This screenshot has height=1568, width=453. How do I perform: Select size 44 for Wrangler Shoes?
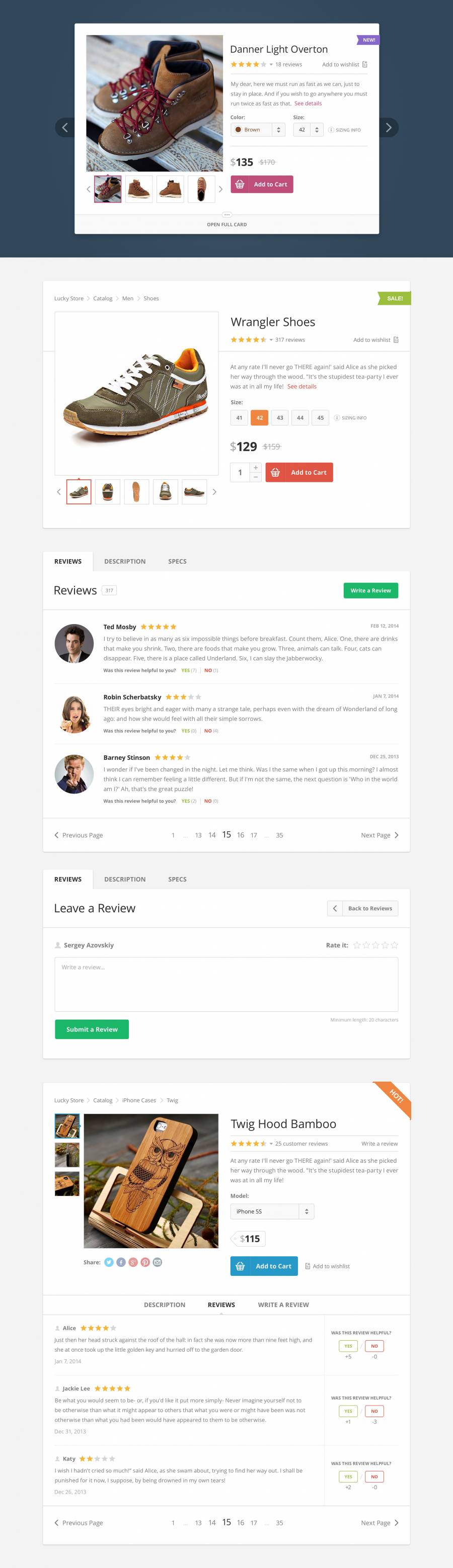(x=300, y=417)
